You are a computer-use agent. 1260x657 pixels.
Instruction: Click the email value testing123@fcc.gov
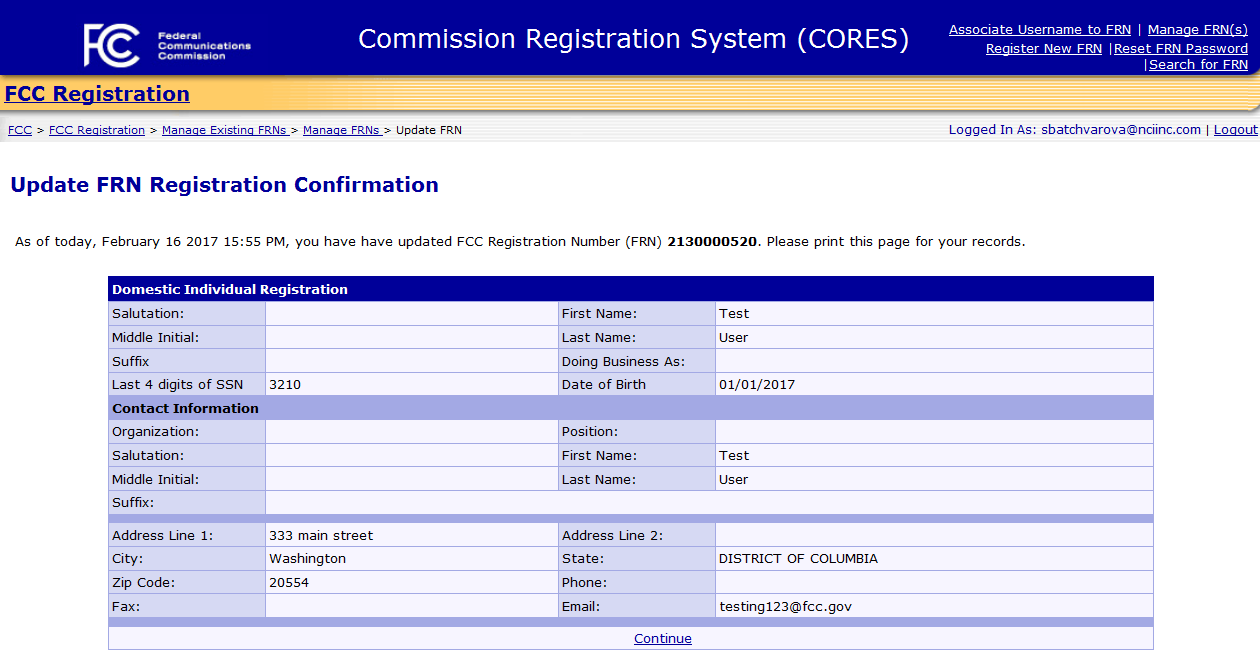pyautogui.click(x=785, y=606)
